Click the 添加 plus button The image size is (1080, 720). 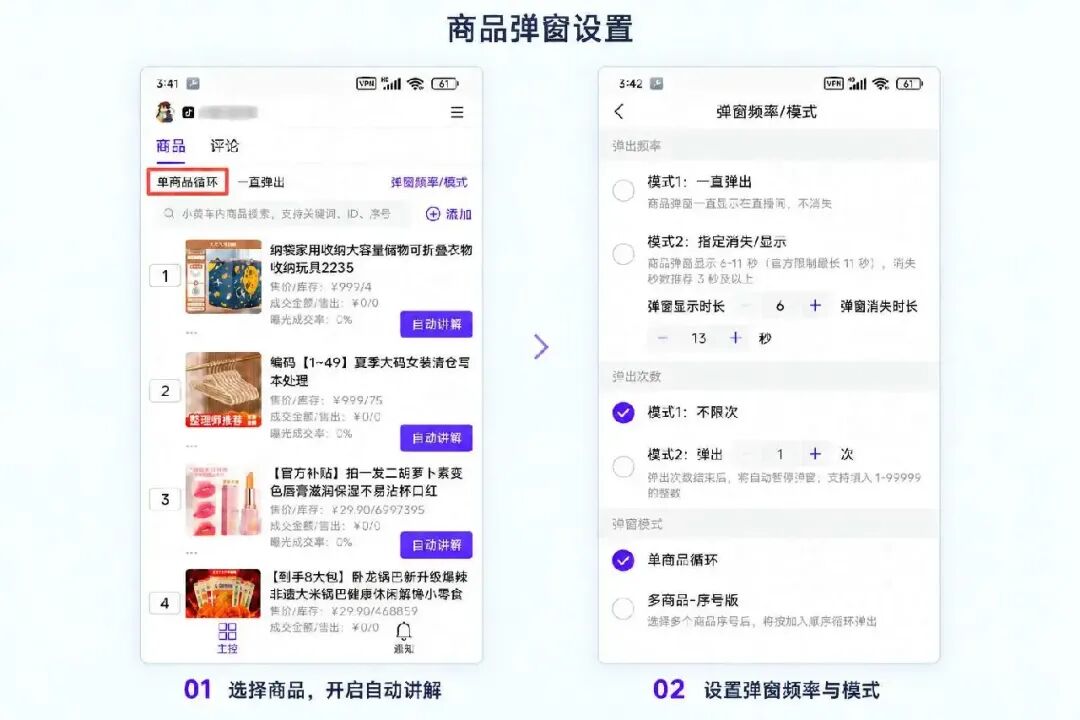(448, 214)
